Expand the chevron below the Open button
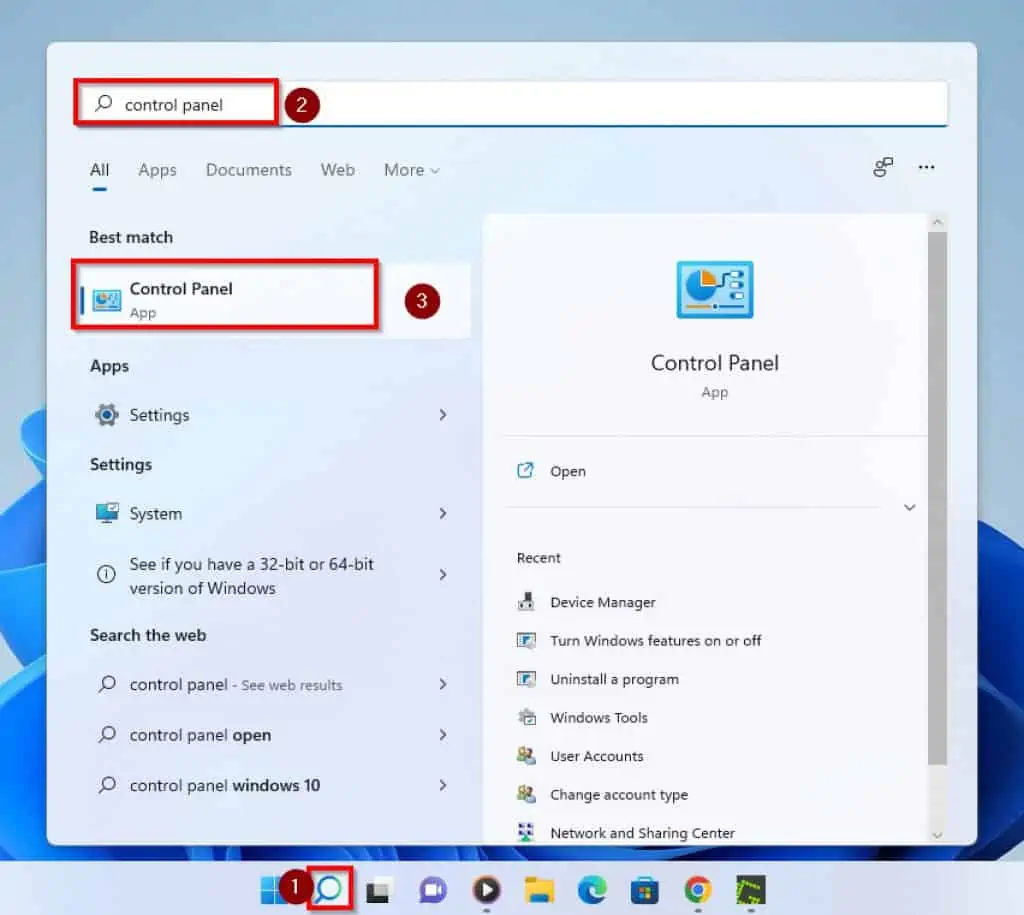This screenshot has width=1024, height=915. coord(909,507)
